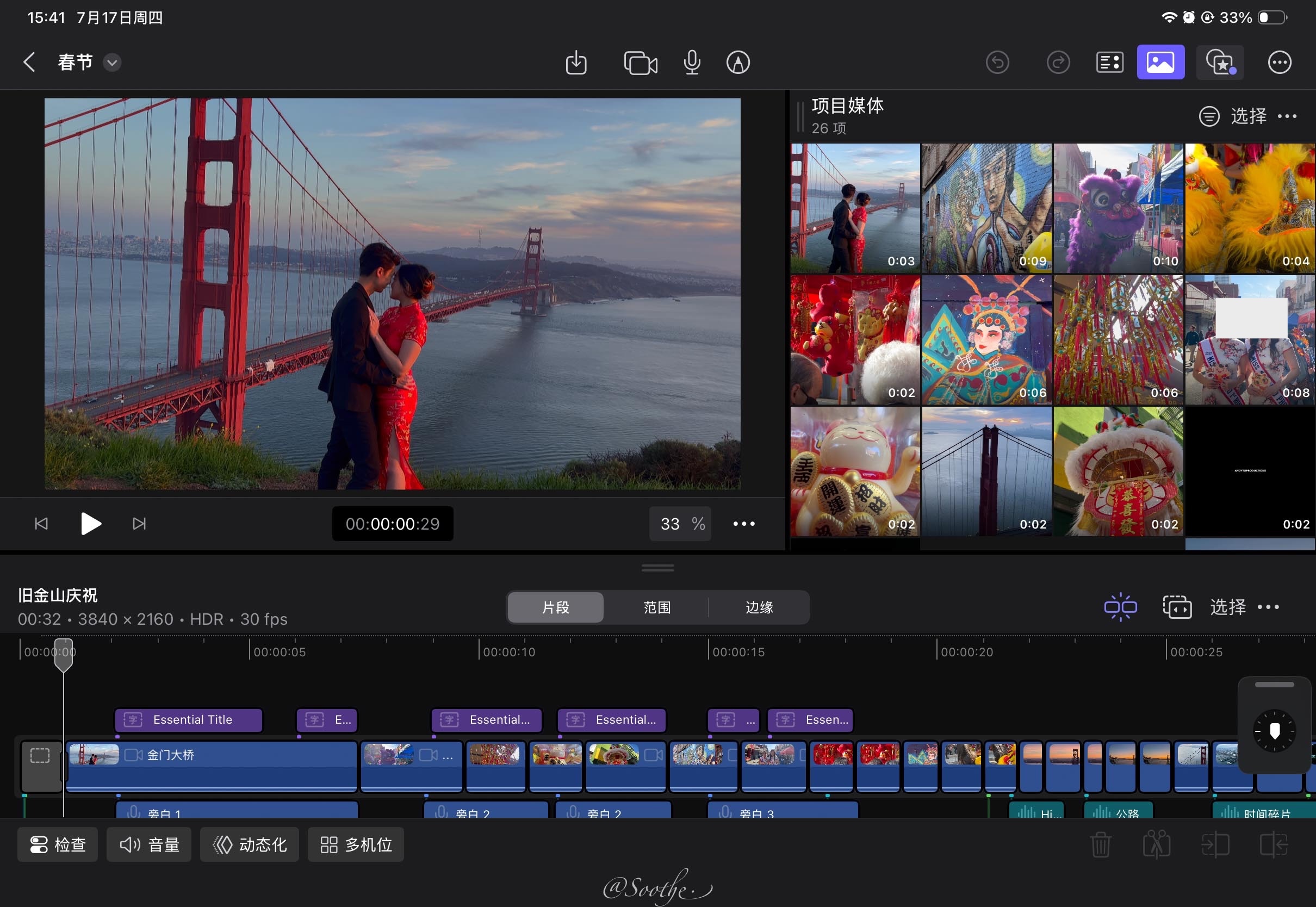
Task: Expand the 春节 project dropdown chevron
Action: [112, 63]
